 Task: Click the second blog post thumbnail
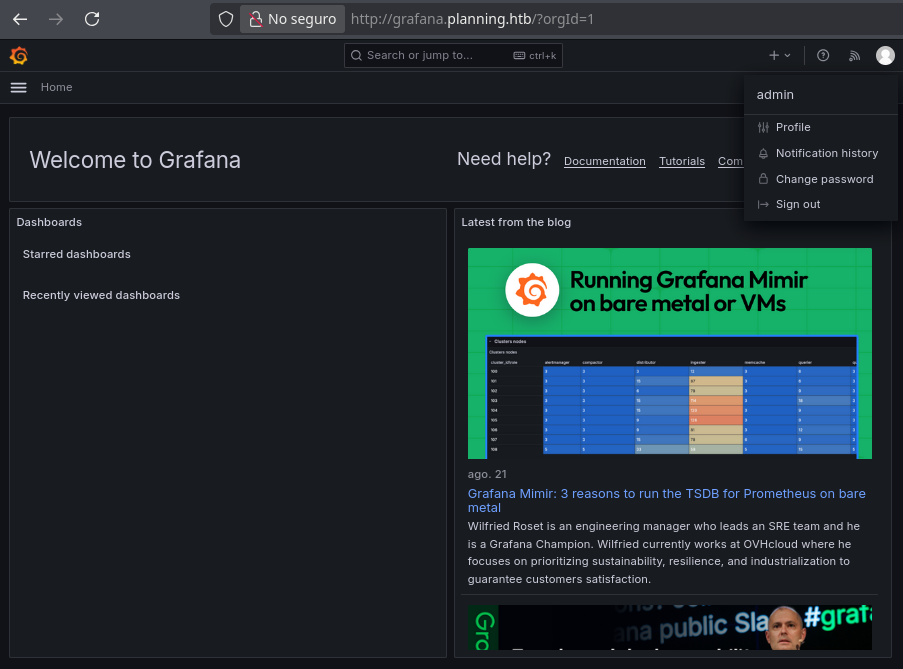point(670,628)
